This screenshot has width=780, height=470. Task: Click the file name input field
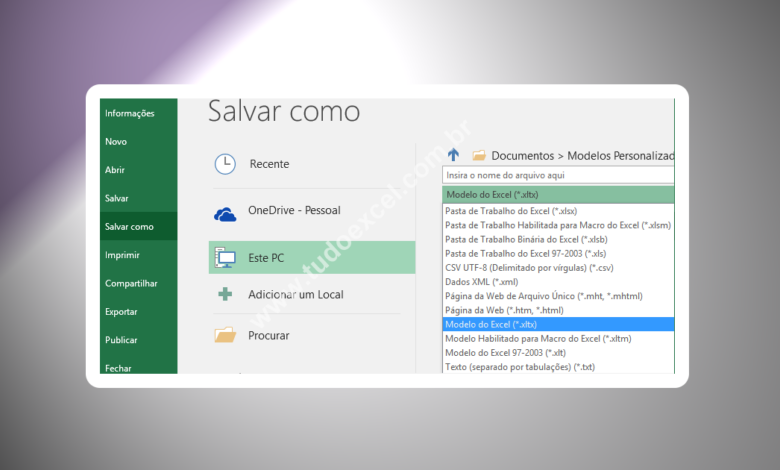pyautogui.click(x=558, y=175)
